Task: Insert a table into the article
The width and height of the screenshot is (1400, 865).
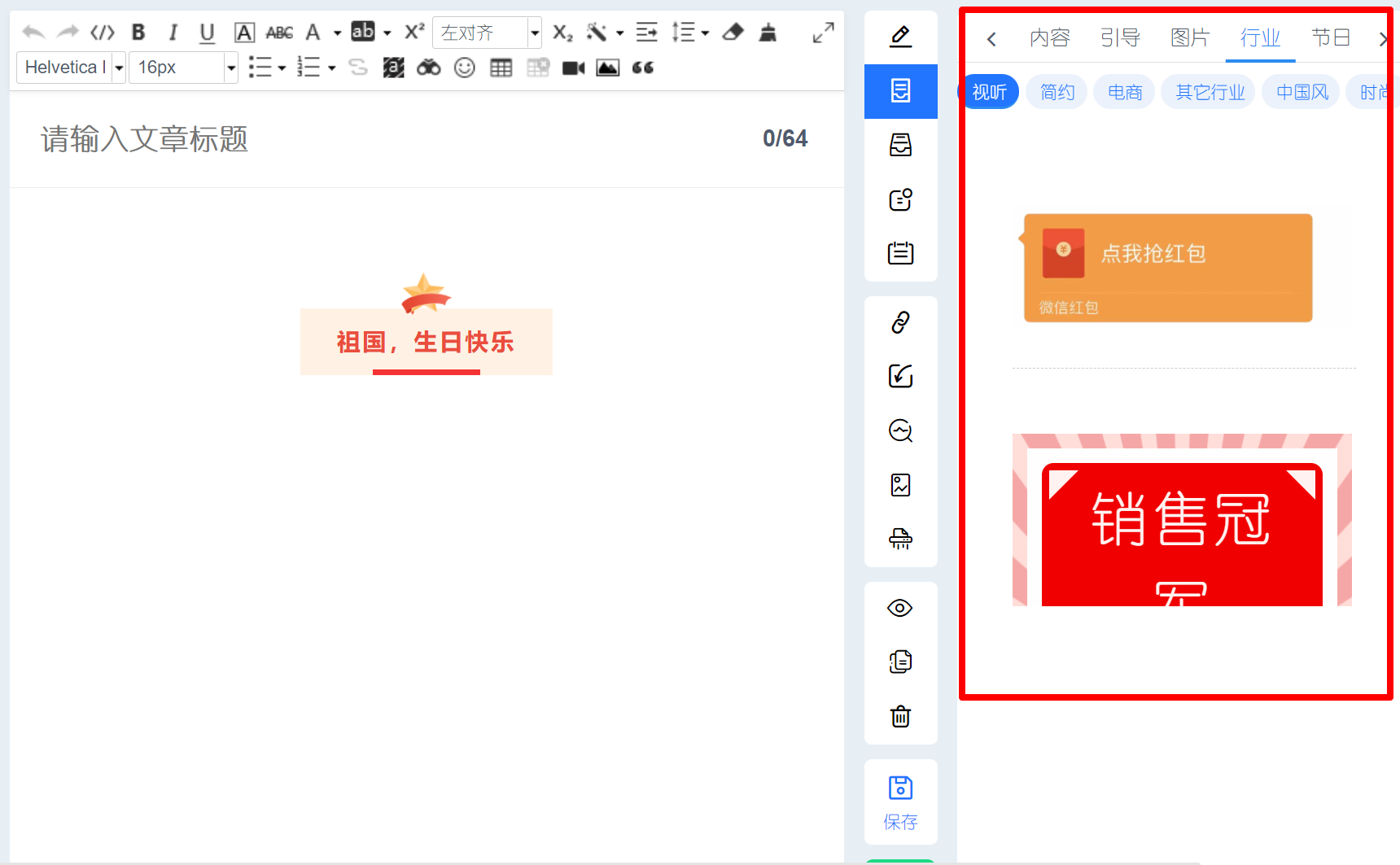Action: [501, 68]
